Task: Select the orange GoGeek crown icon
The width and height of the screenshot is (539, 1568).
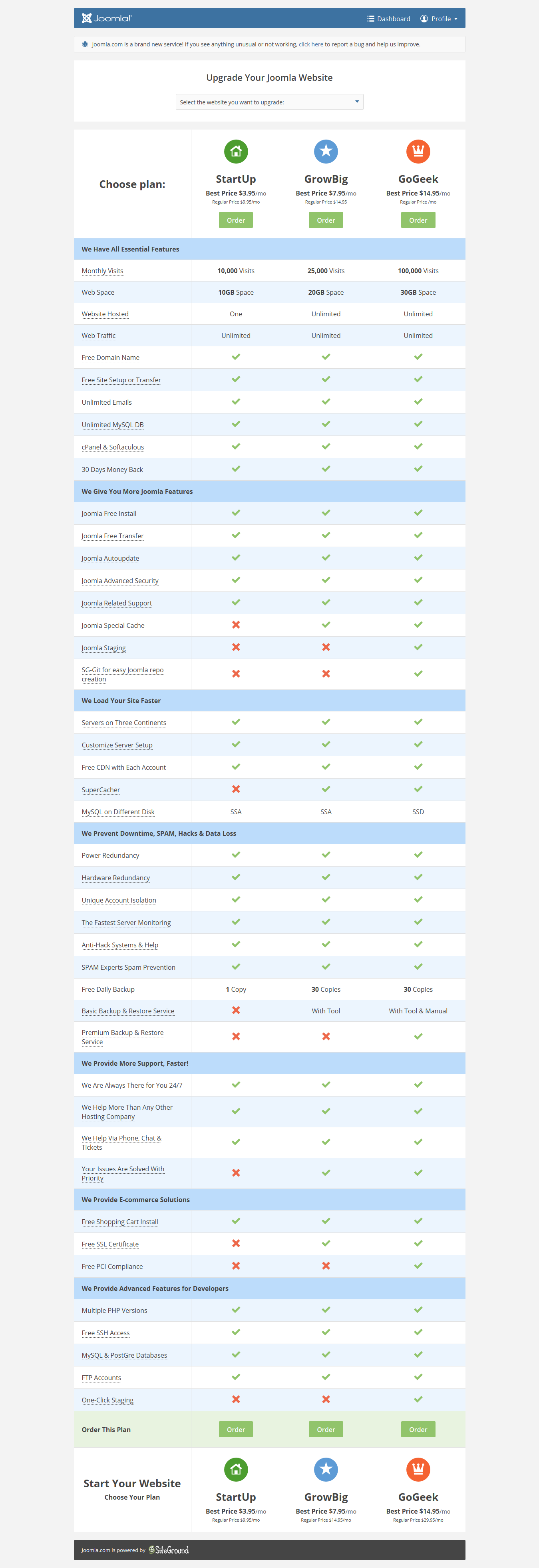Action: [x=418, y=151]
